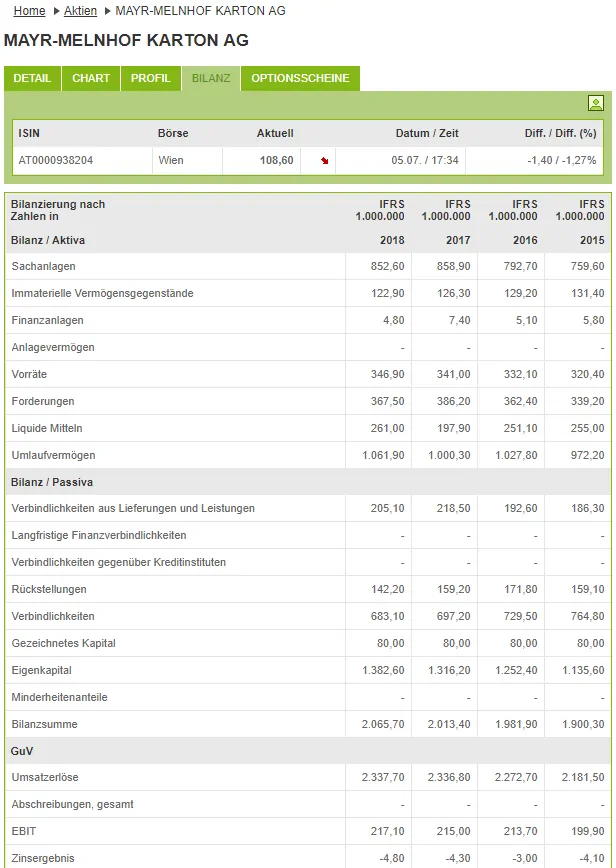Click the Umlaufvermögen row label

(x=54, y=456)
